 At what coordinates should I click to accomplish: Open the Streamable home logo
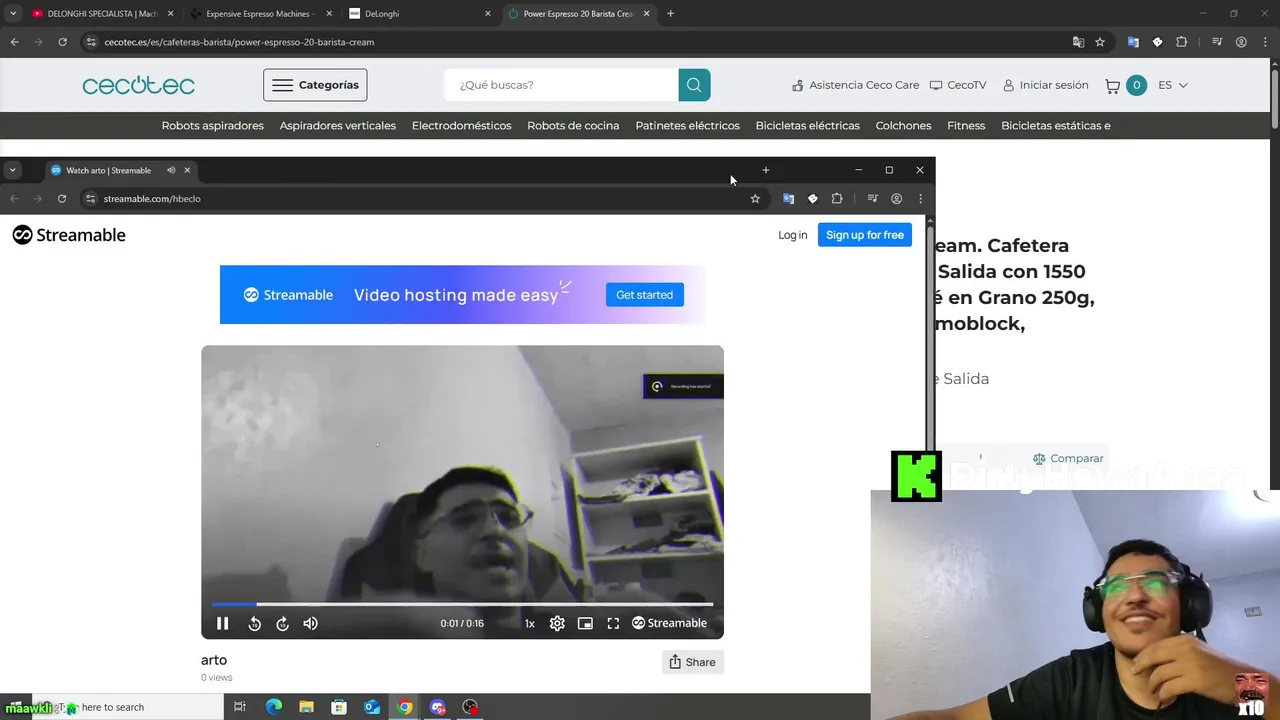pos(69,235)
